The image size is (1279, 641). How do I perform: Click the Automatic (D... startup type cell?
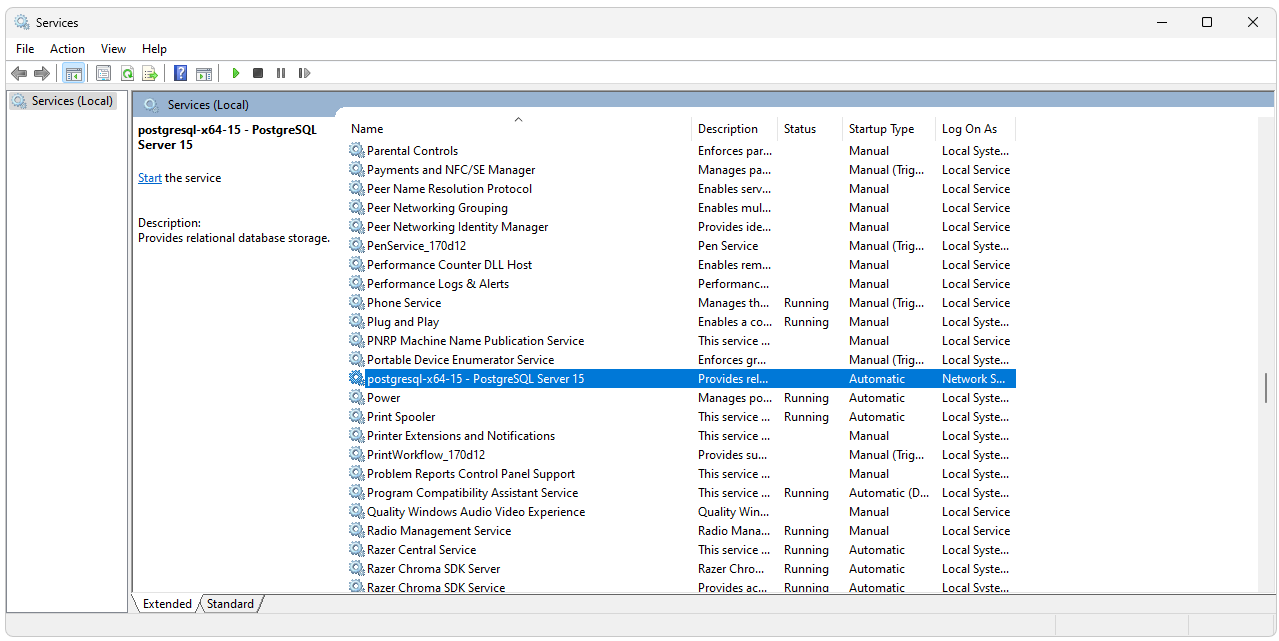(889, 493)
